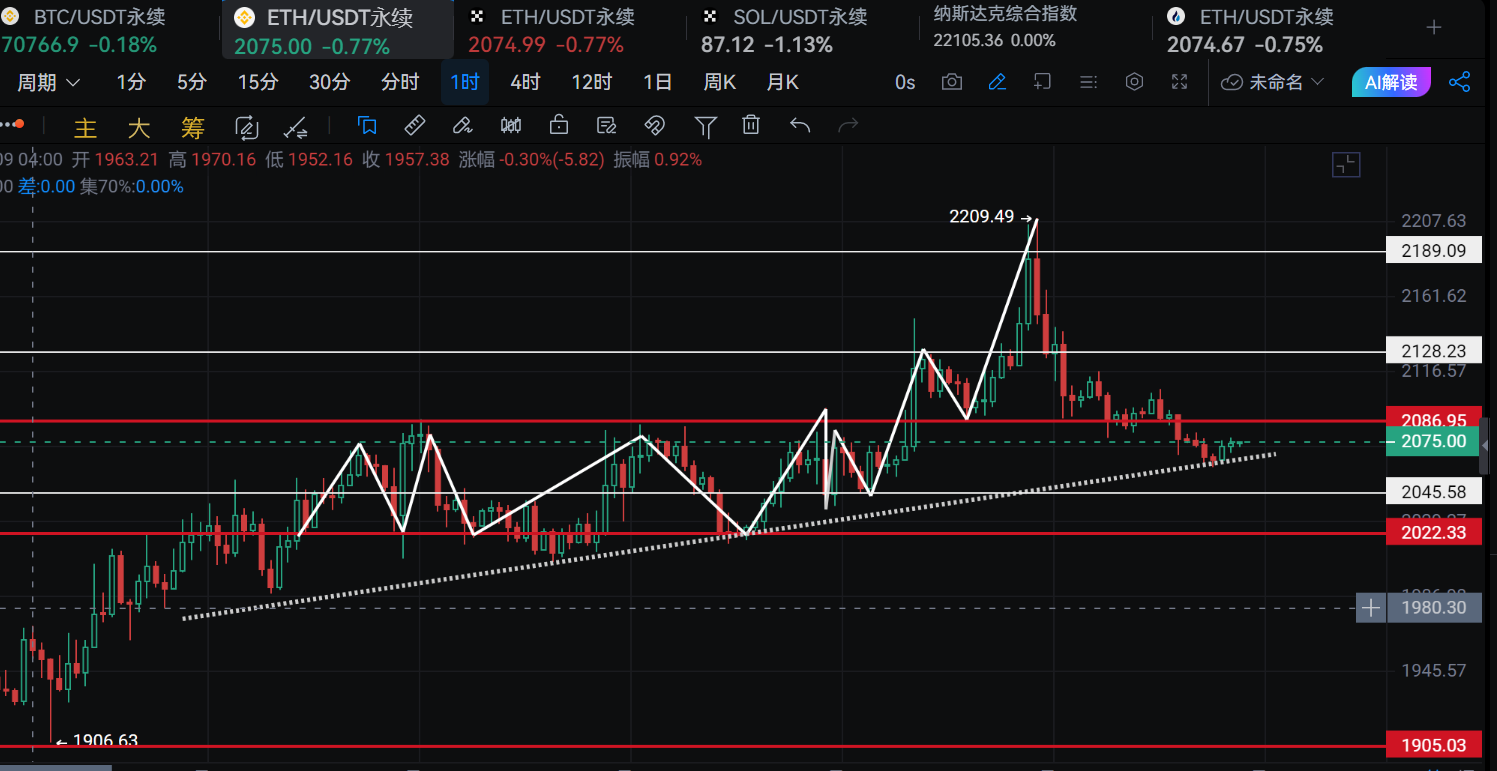
Task: Take a chart screenshot with camera icon
Action: pyautogui.click(x=951, y=82)
